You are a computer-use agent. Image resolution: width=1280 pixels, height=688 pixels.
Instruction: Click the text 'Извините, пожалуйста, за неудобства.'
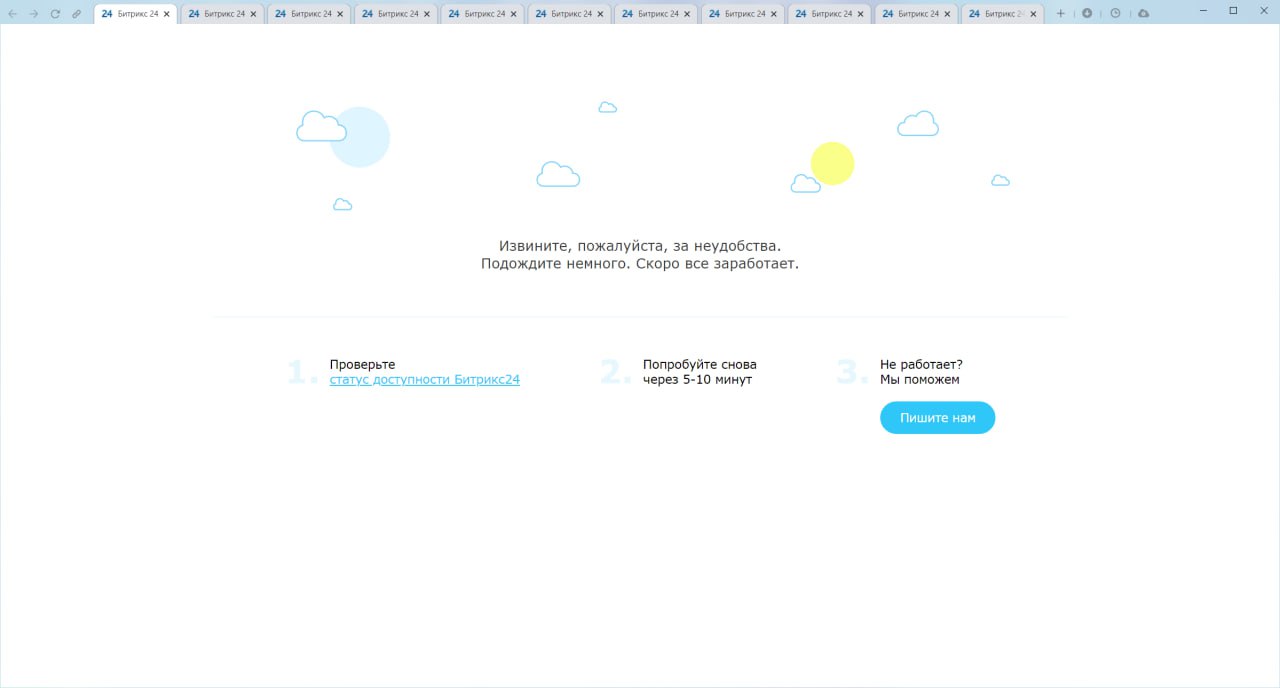(640, 246)
